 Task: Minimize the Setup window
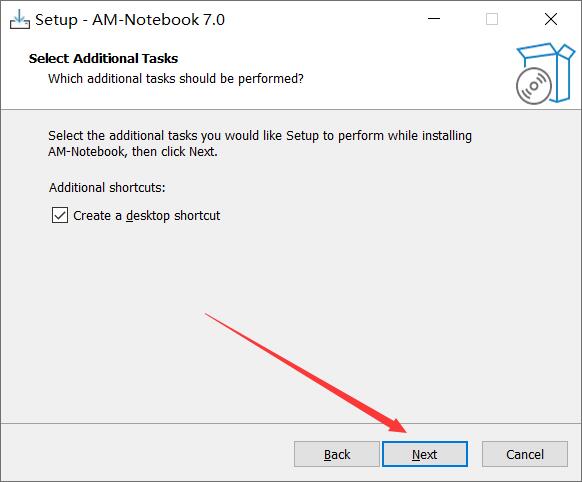tap(434, 19)
